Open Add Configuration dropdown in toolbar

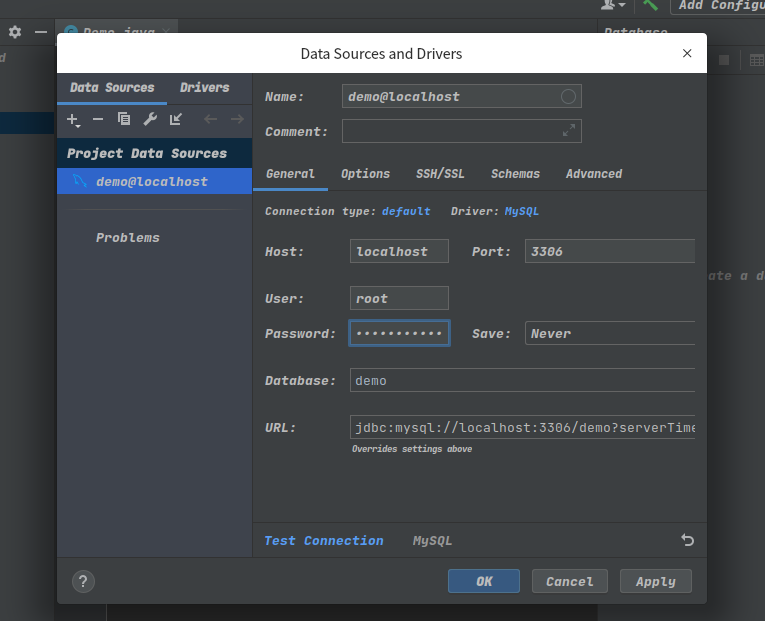[718, 5]
